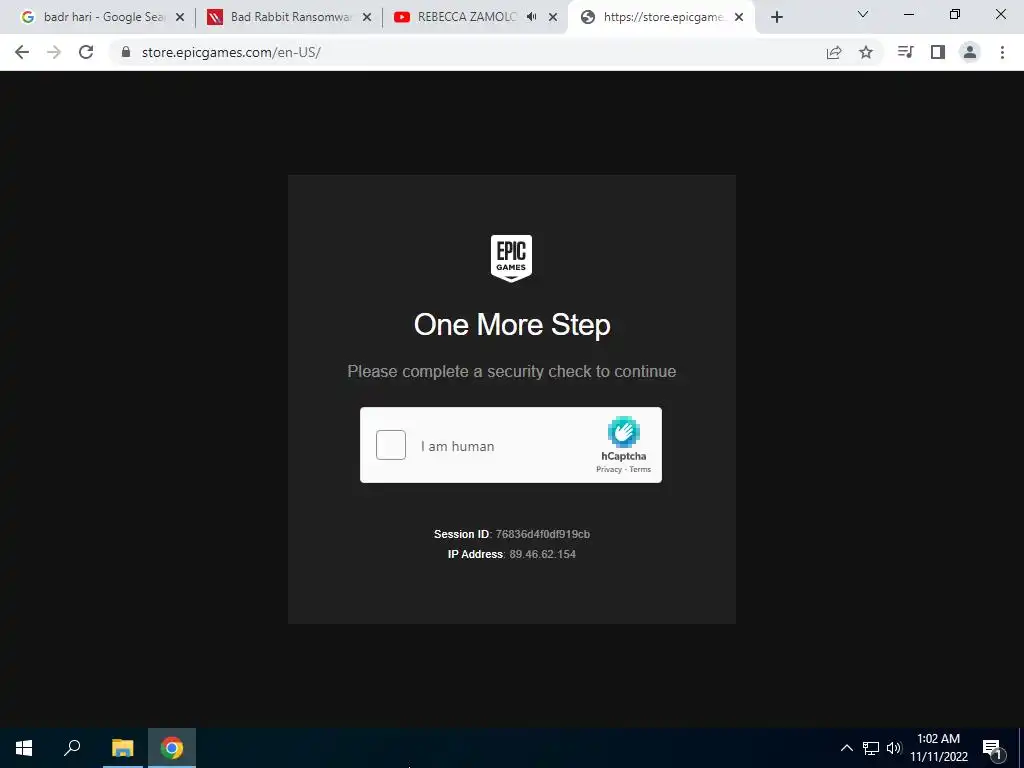The height and width of the screenshot is (768, 1024).
Task: Close the Bad Rabbit Ransomware tab
Action: click(x=367, y=18)
